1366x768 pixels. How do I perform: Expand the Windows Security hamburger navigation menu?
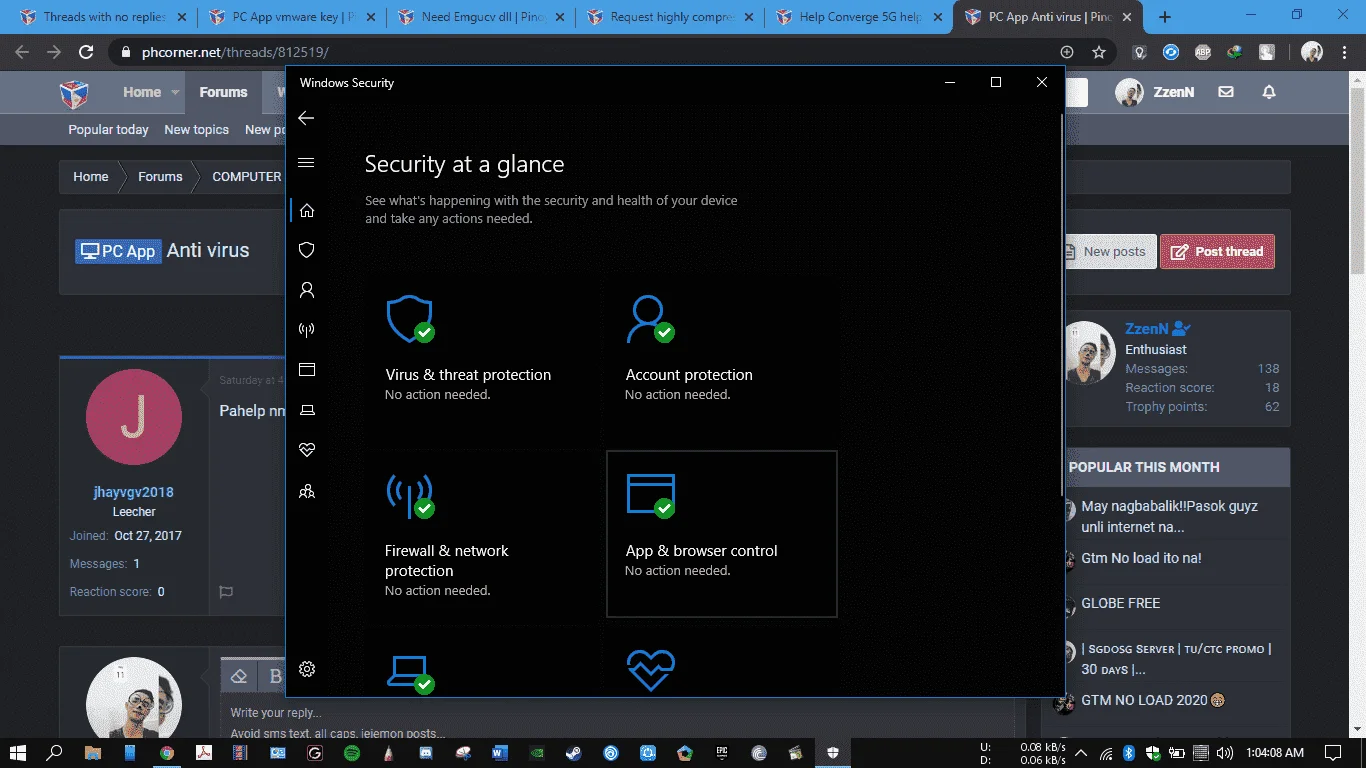coord(306,163)
